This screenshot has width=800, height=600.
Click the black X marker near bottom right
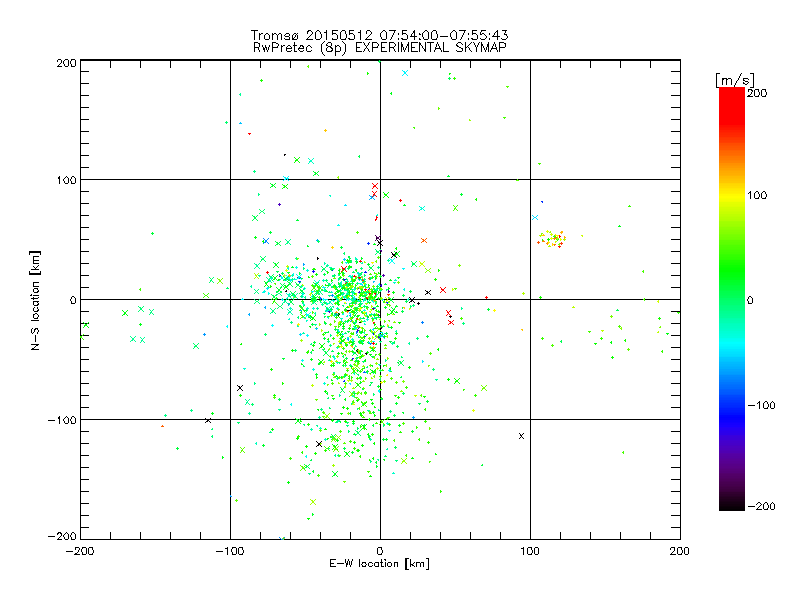click(x=521, y=436)
